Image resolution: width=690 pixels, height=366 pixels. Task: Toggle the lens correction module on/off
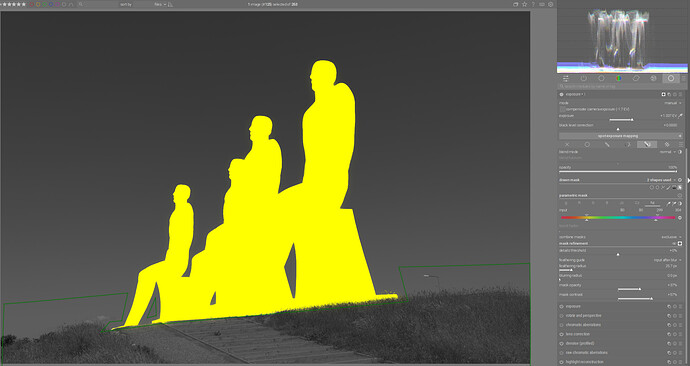tap(562, 334)
